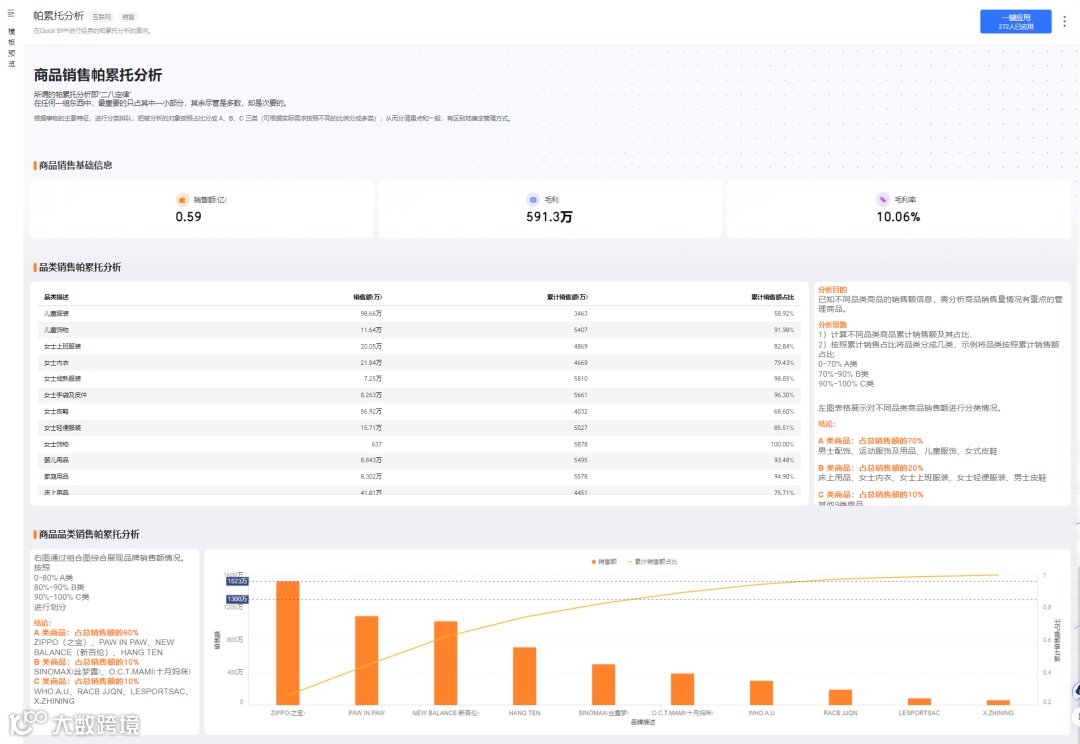Open the three-dot more options menu
This screenshot has height=744, width=1080.
click(1064, 21)
